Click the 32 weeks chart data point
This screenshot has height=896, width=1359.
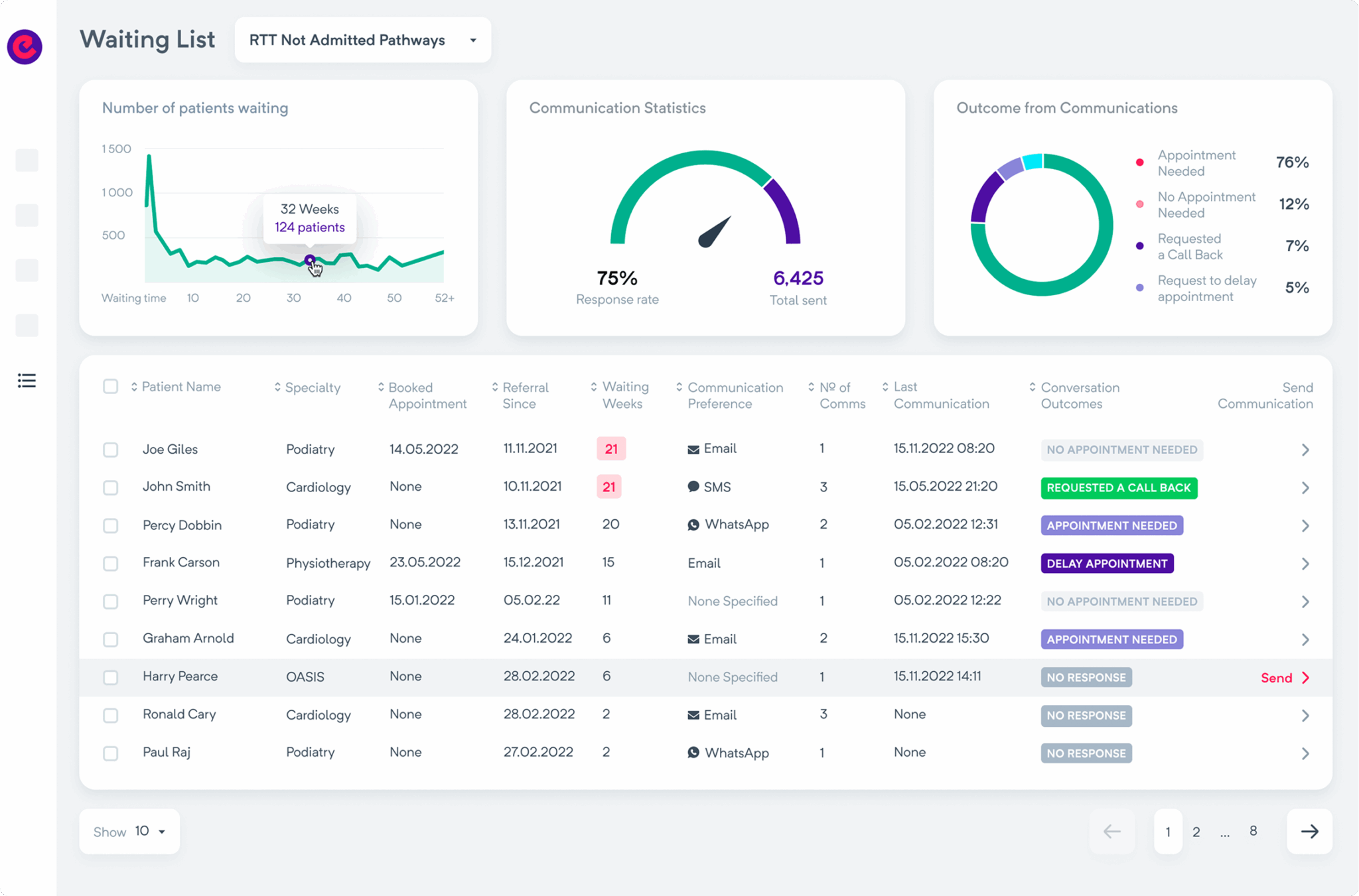pyautogui.click(x=309, y=260)
